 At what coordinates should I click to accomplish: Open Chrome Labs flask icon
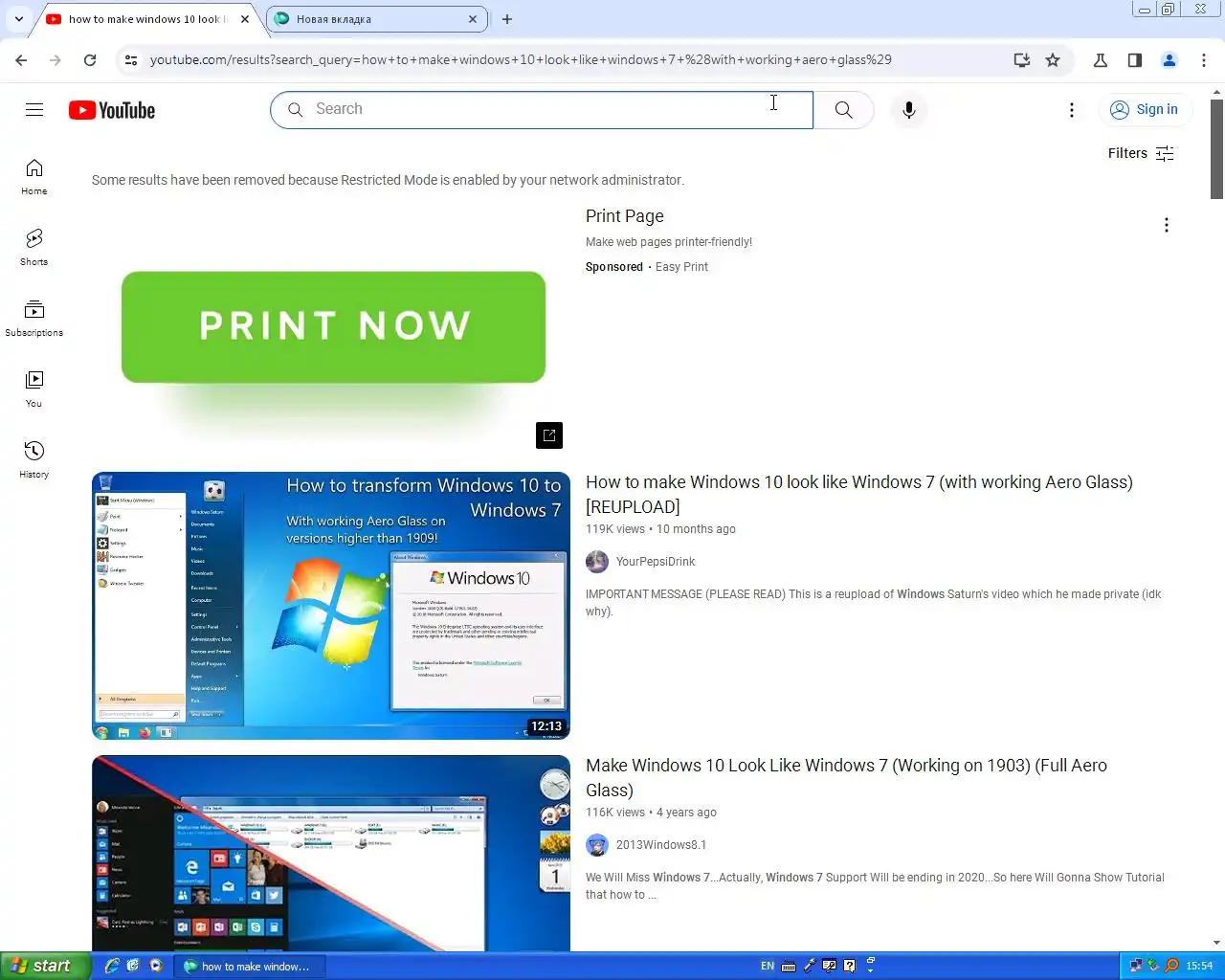click(1101, 59)
